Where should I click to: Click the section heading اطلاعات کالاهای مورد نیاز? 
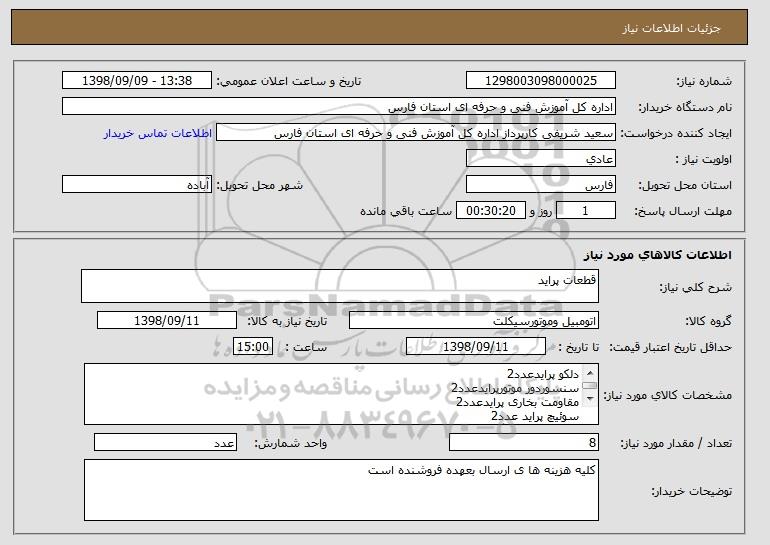tap(658, 255)
